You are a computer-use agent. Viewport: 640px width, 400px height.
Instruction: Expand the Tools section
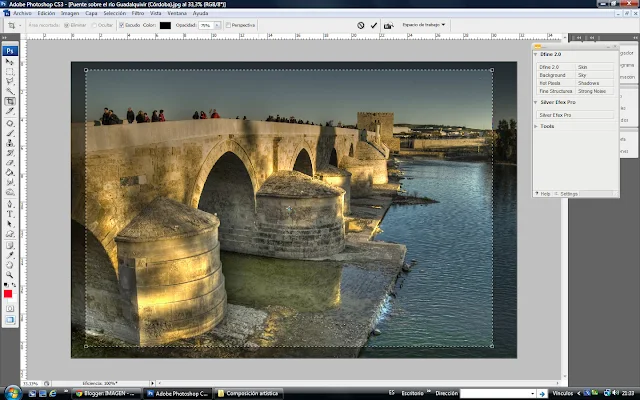[536, 127]
